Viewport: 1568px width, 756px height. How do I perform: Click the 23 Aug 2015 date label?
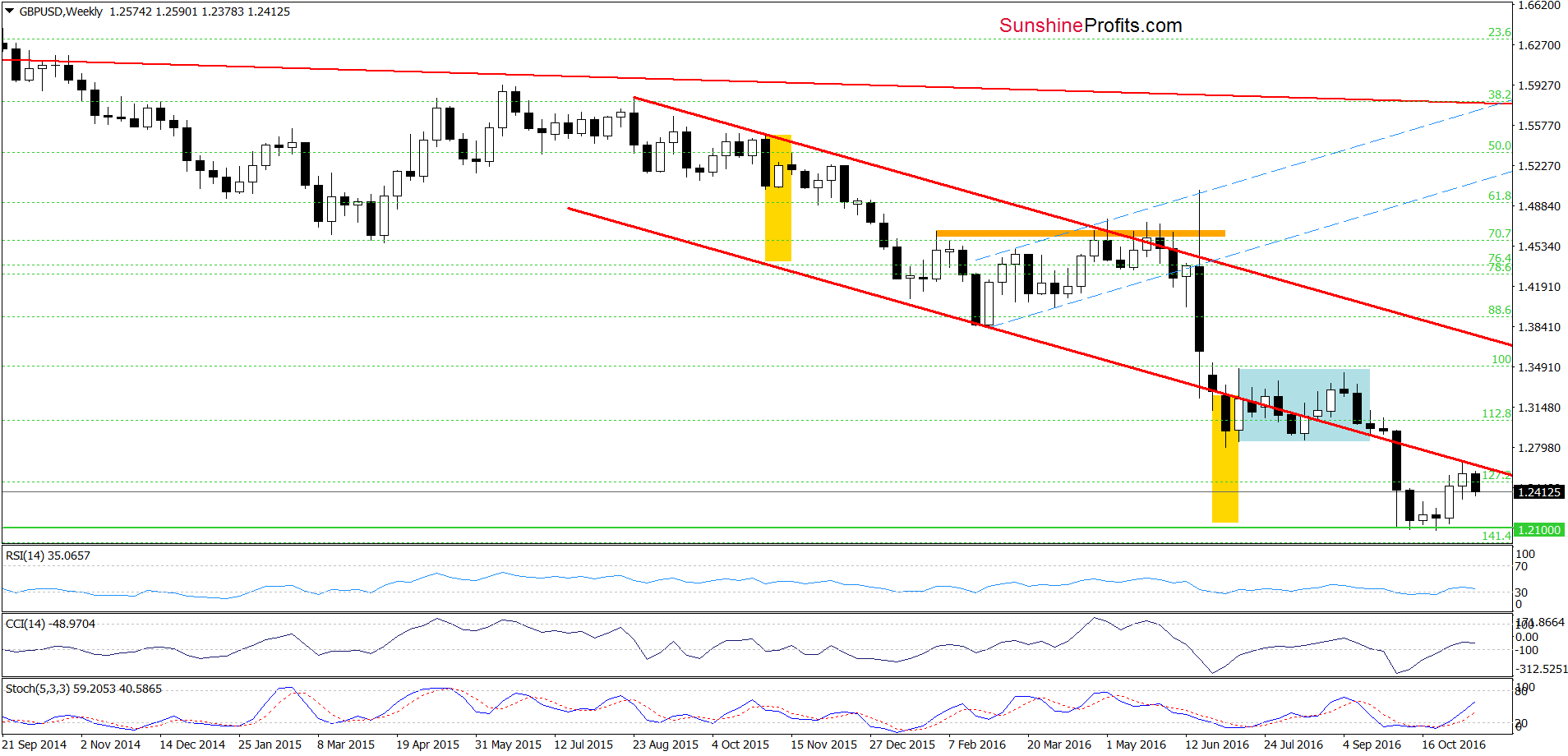tap(666, 744)
